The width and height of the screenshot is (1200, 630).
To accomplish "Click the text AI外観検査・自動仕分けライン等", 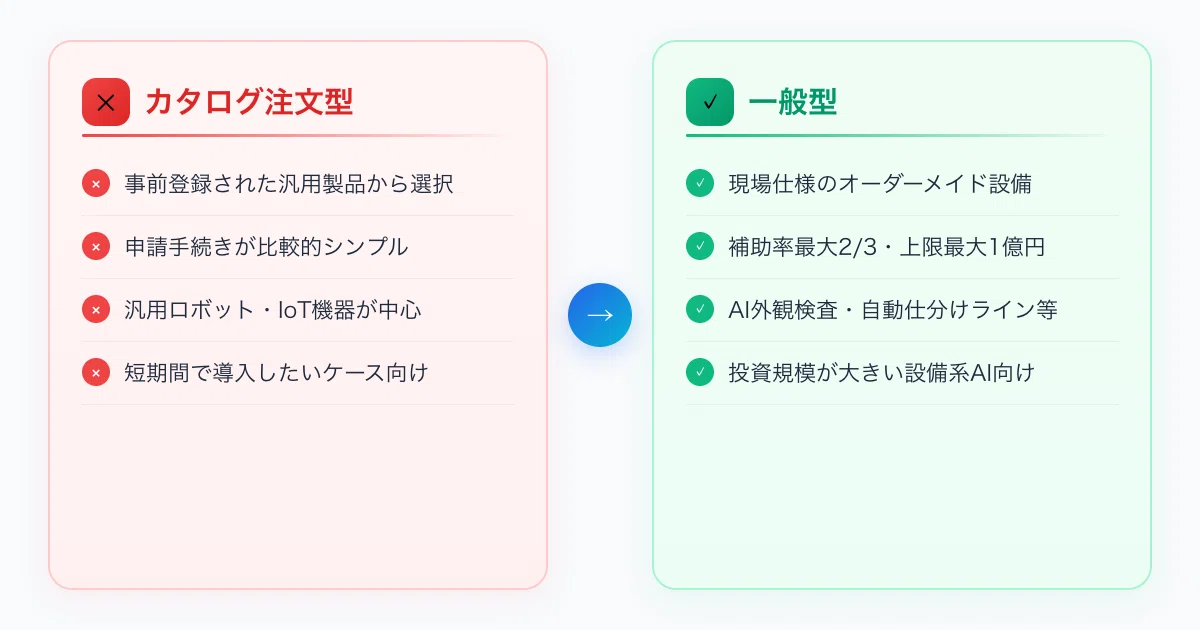I will 893,310.
